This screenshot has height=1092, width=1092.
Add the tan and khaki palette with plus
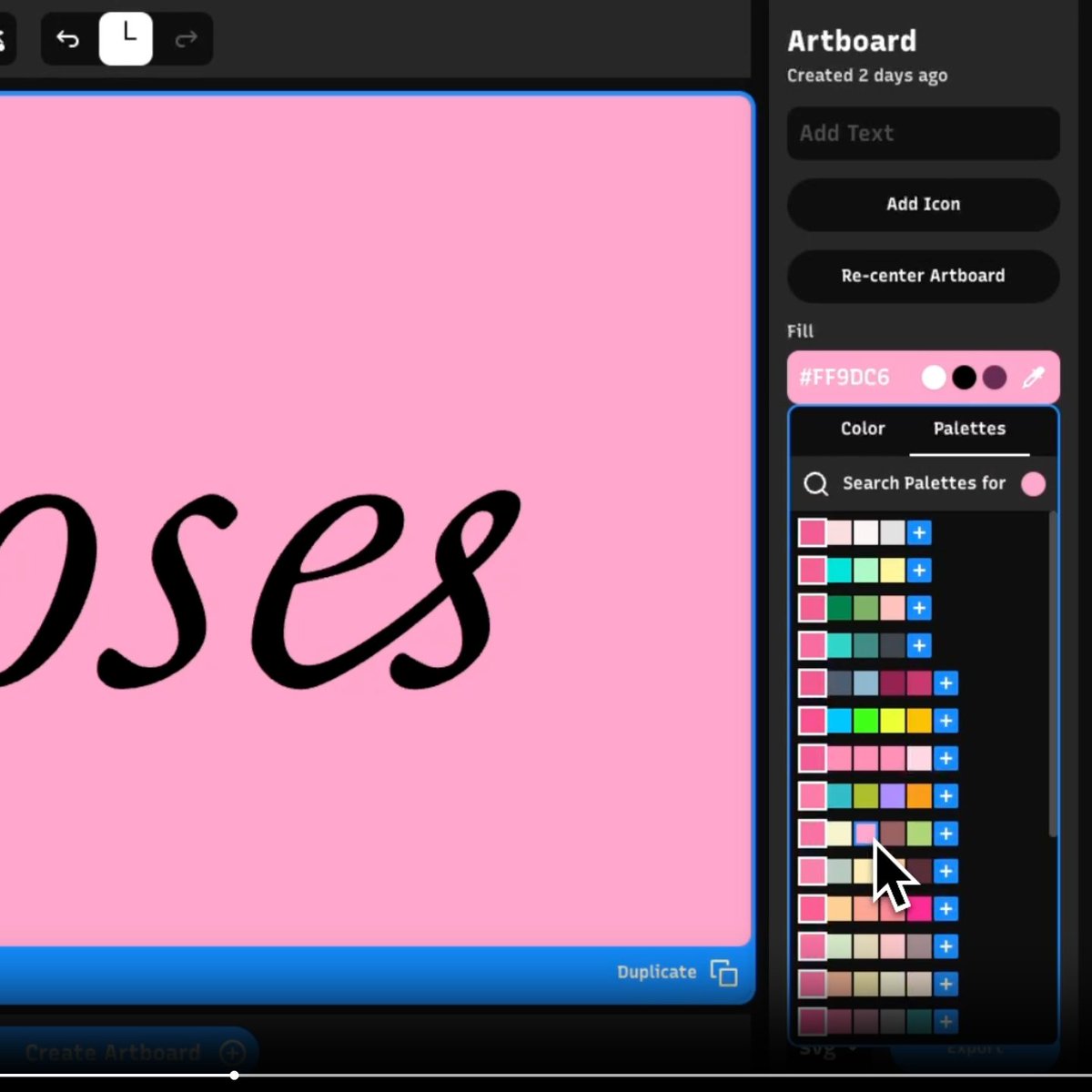[946, 984]
